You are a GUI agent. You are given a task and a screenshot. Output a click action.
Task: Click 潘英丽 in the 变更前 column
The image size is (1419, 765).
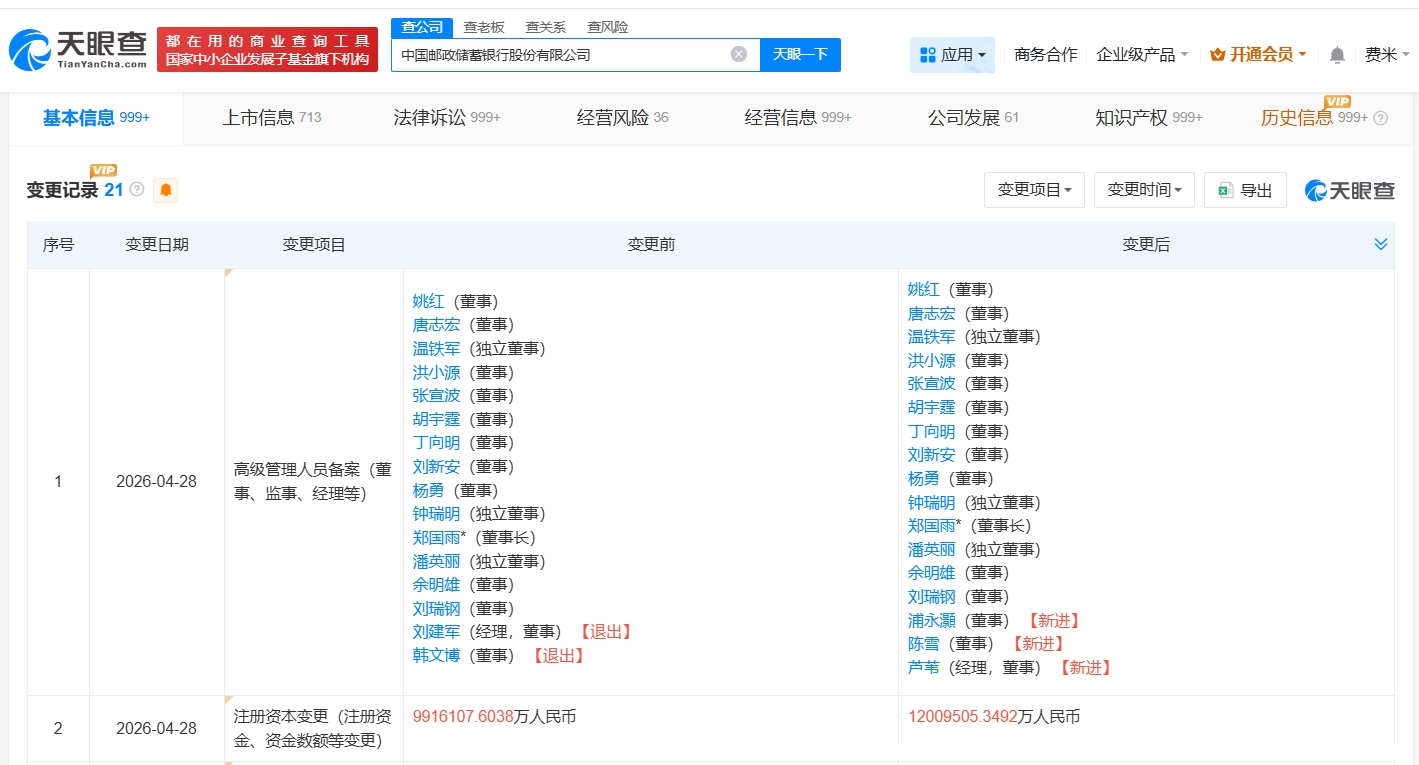pyautogui.click(x=437, y=561)
